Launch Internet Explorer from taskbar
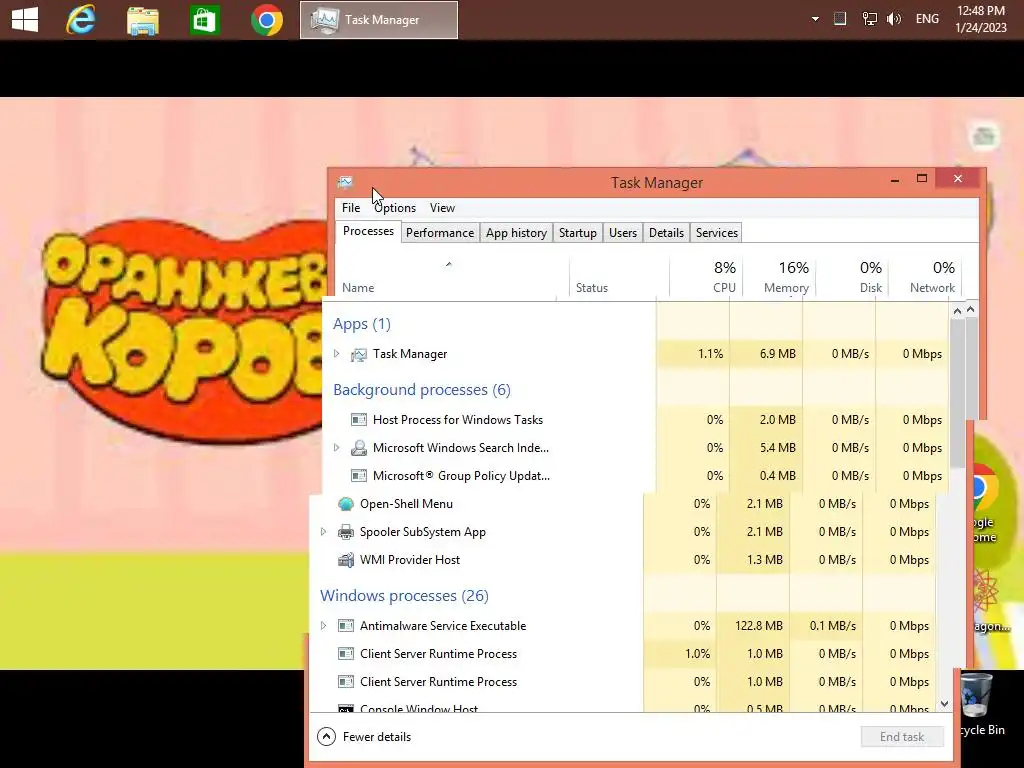Screen dimensions: 1024x768 click(x=81, y=20)
